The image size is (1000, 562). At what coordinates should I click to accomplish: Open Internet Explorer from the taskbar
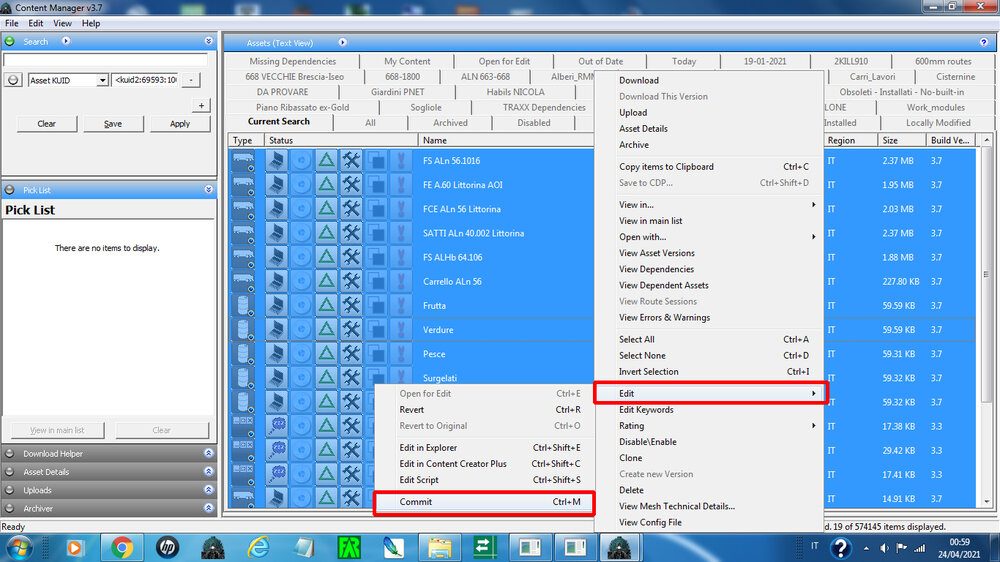point(258,547)
